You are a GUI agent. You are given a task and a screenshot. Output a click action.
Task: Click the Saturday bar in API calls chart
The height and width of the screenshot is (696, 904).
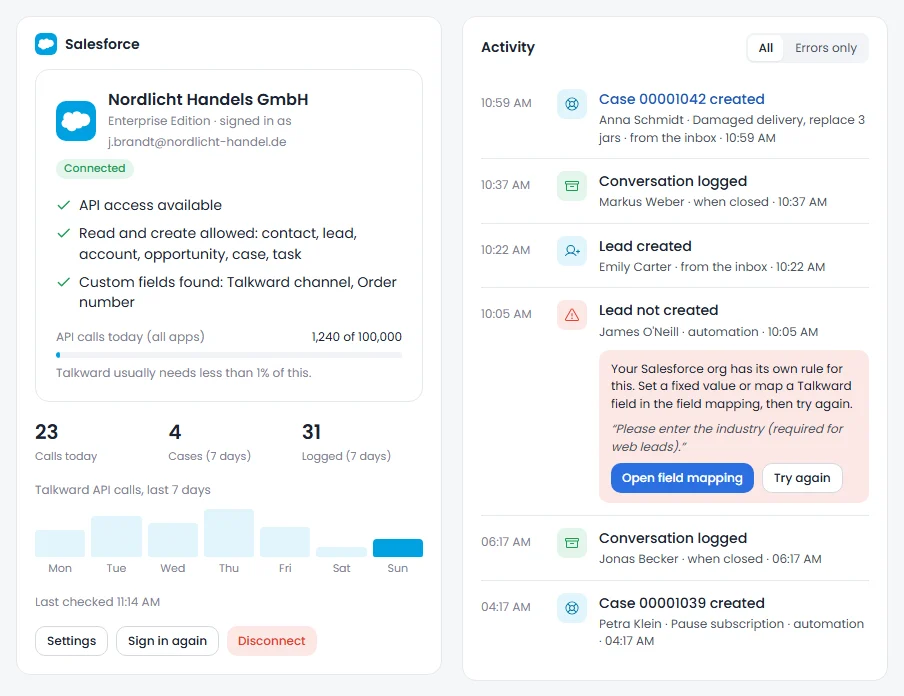coord(341,552)
